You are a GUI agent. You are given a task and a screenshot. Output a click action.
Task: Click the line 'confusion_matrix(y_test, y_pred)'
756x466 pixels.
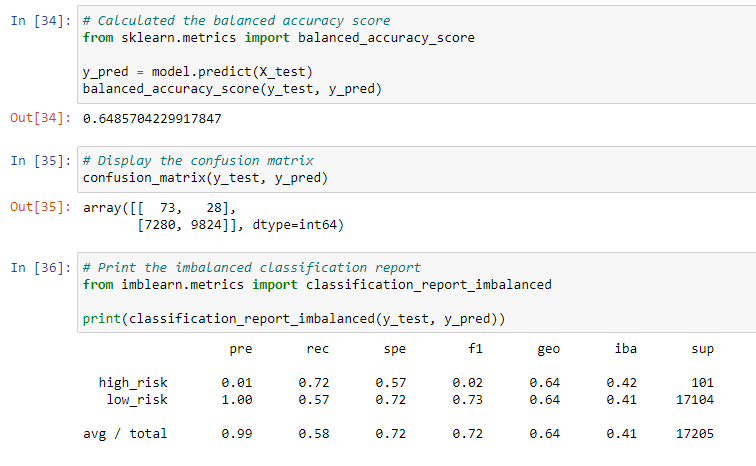[x=205, y=178]
